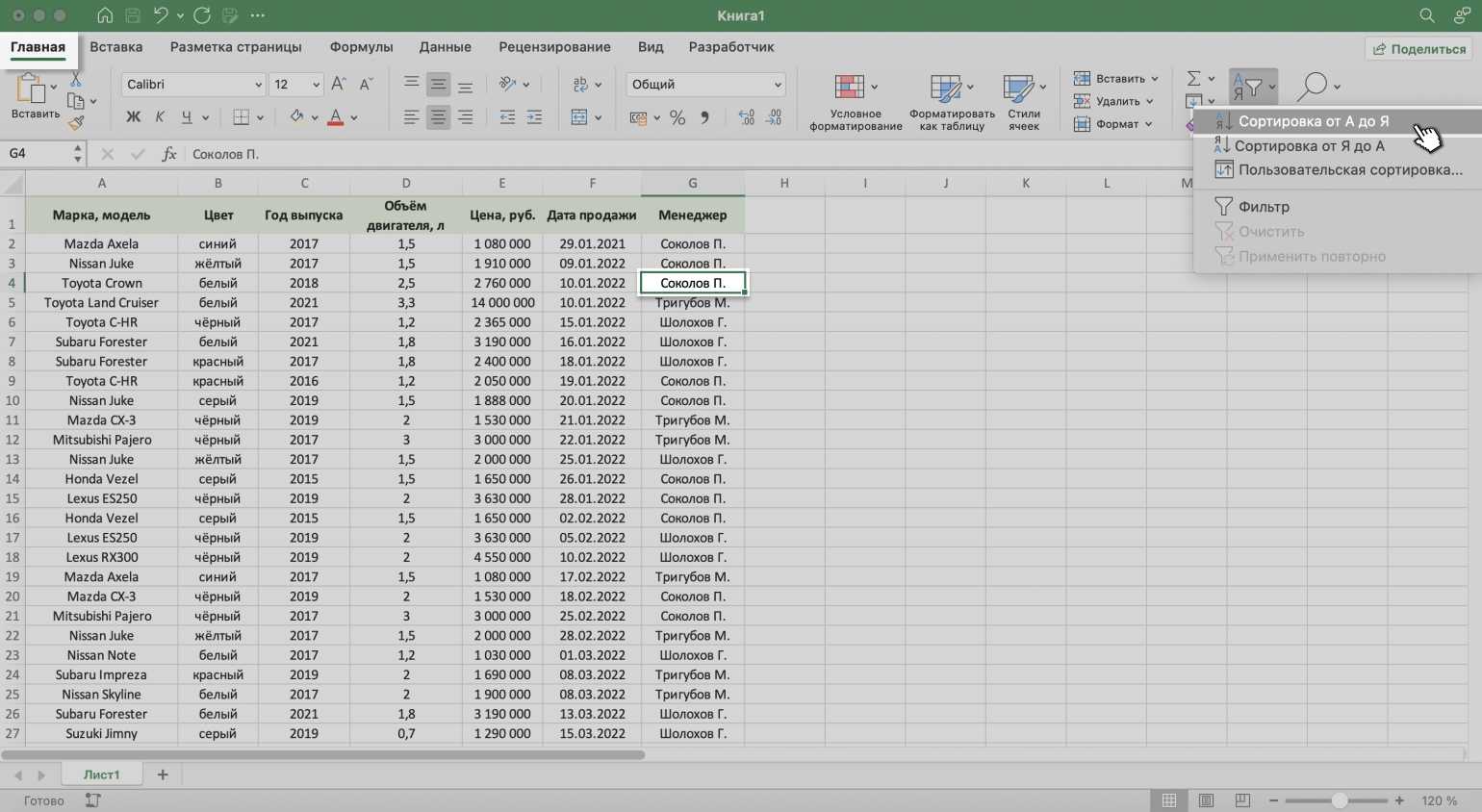Toggle italic formatting button
The image size is (1482, 812).
click(160, 117)
